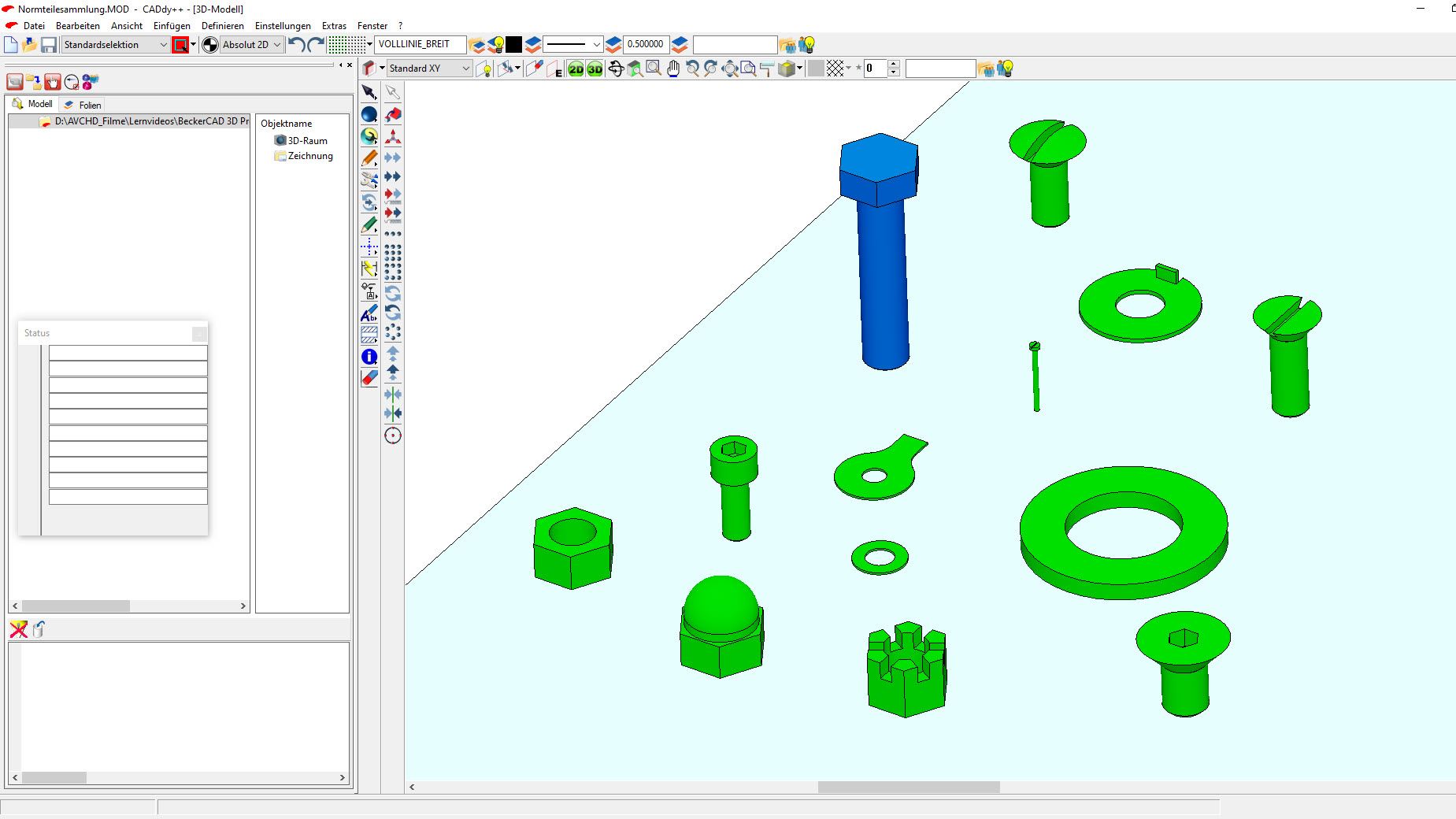Select the green pencil edit tool
1456x819 pixels.
pos(369,225)
